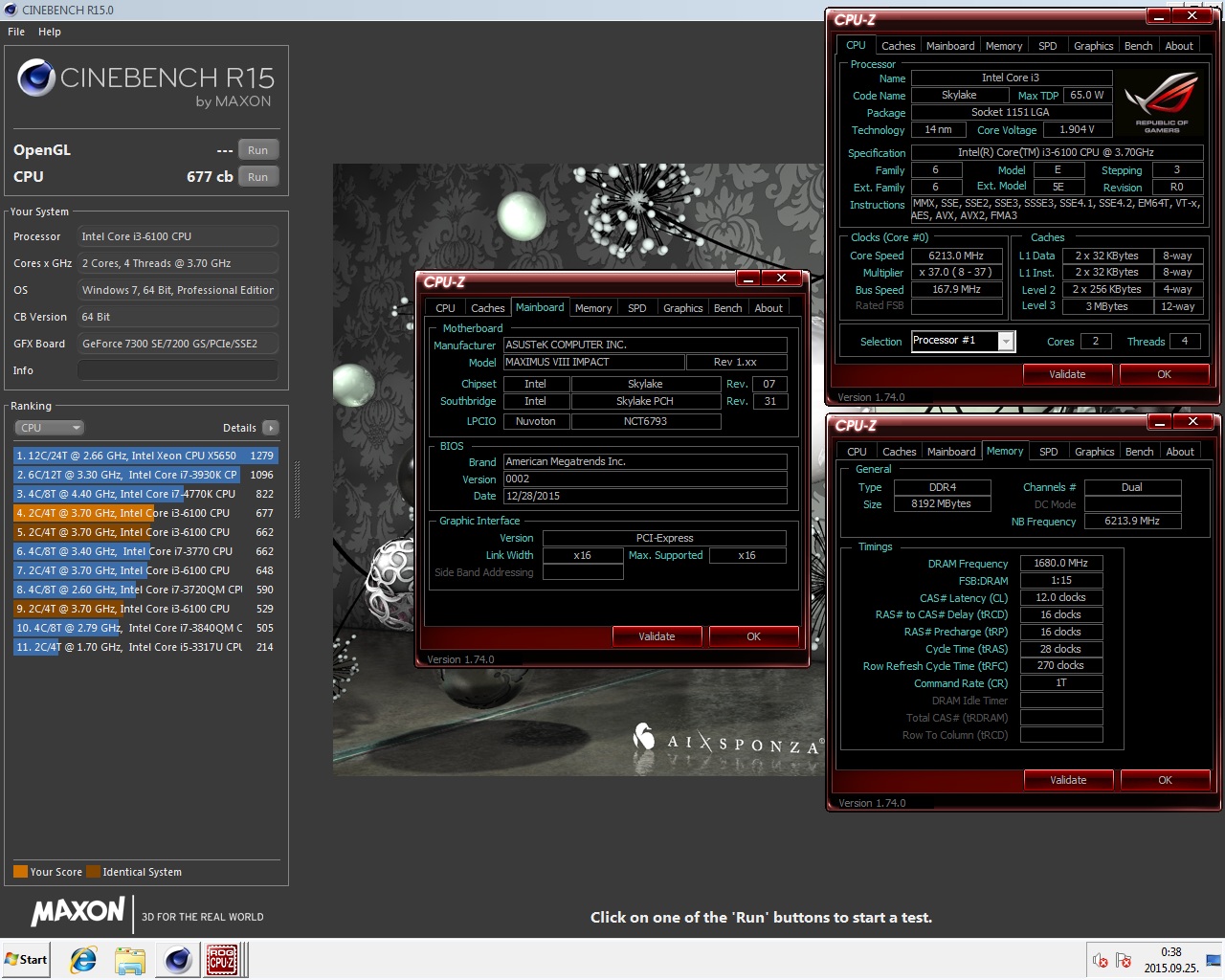The image size is (1225, 980).
Task: Open Bench tab in Mainboard CPU-Z window
Action: click(728, 308)
